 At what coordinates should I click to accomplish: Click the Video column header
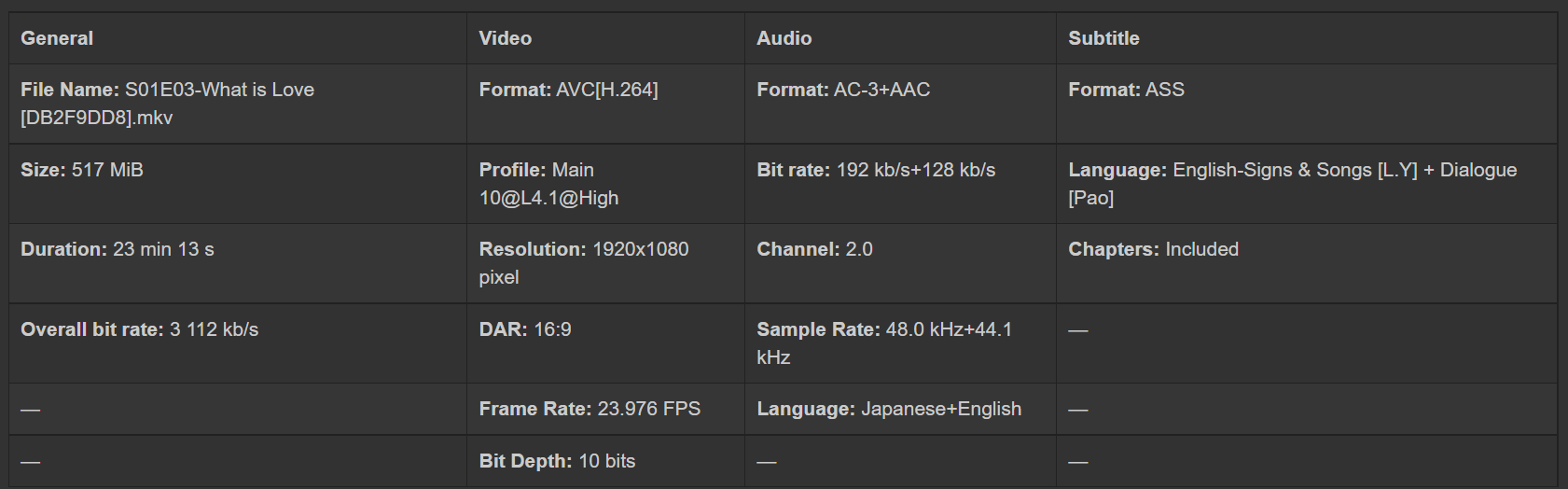click(505, 38)
